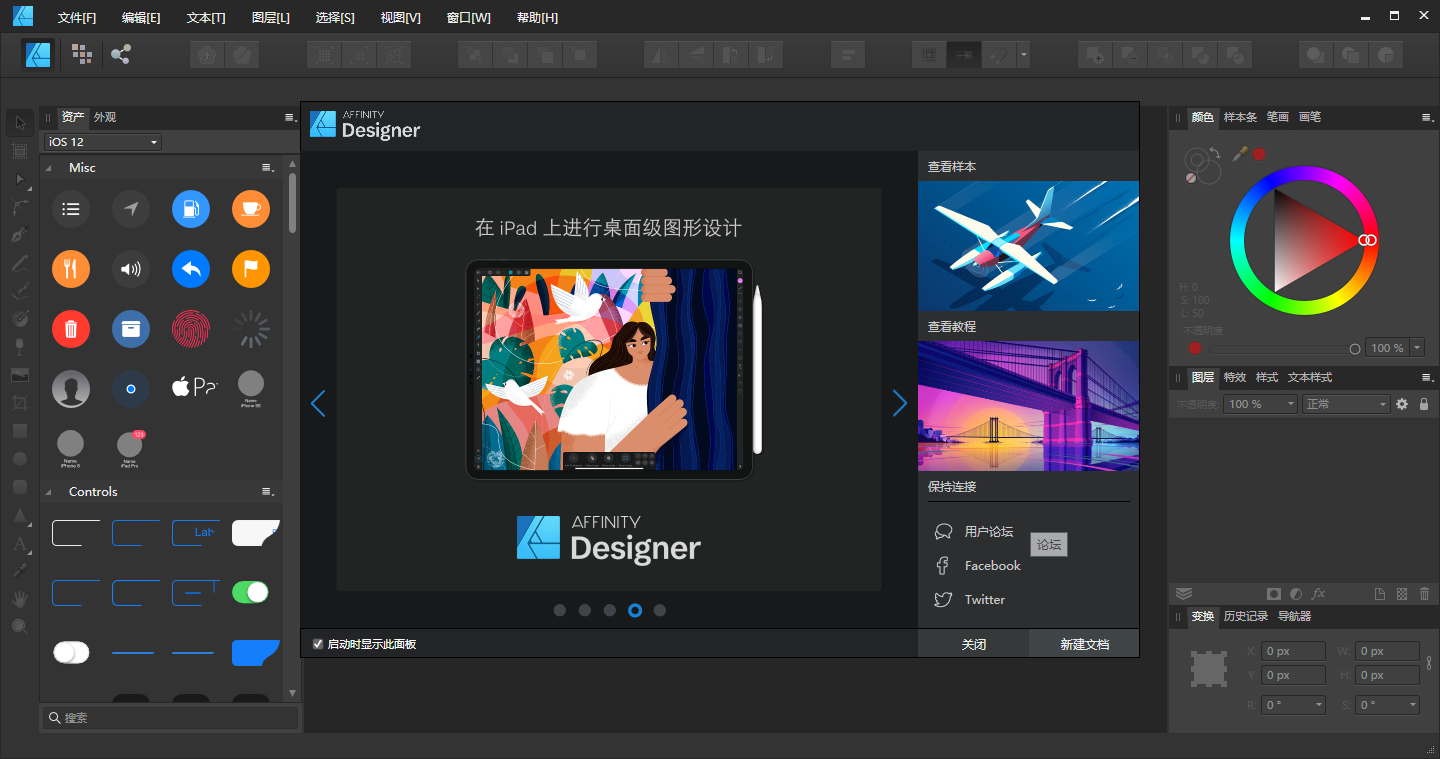Image resolution: width=1440 pixels, height=759 pixels.
Task: Click the blue fuel pump asset
Action: coord(191,209)
